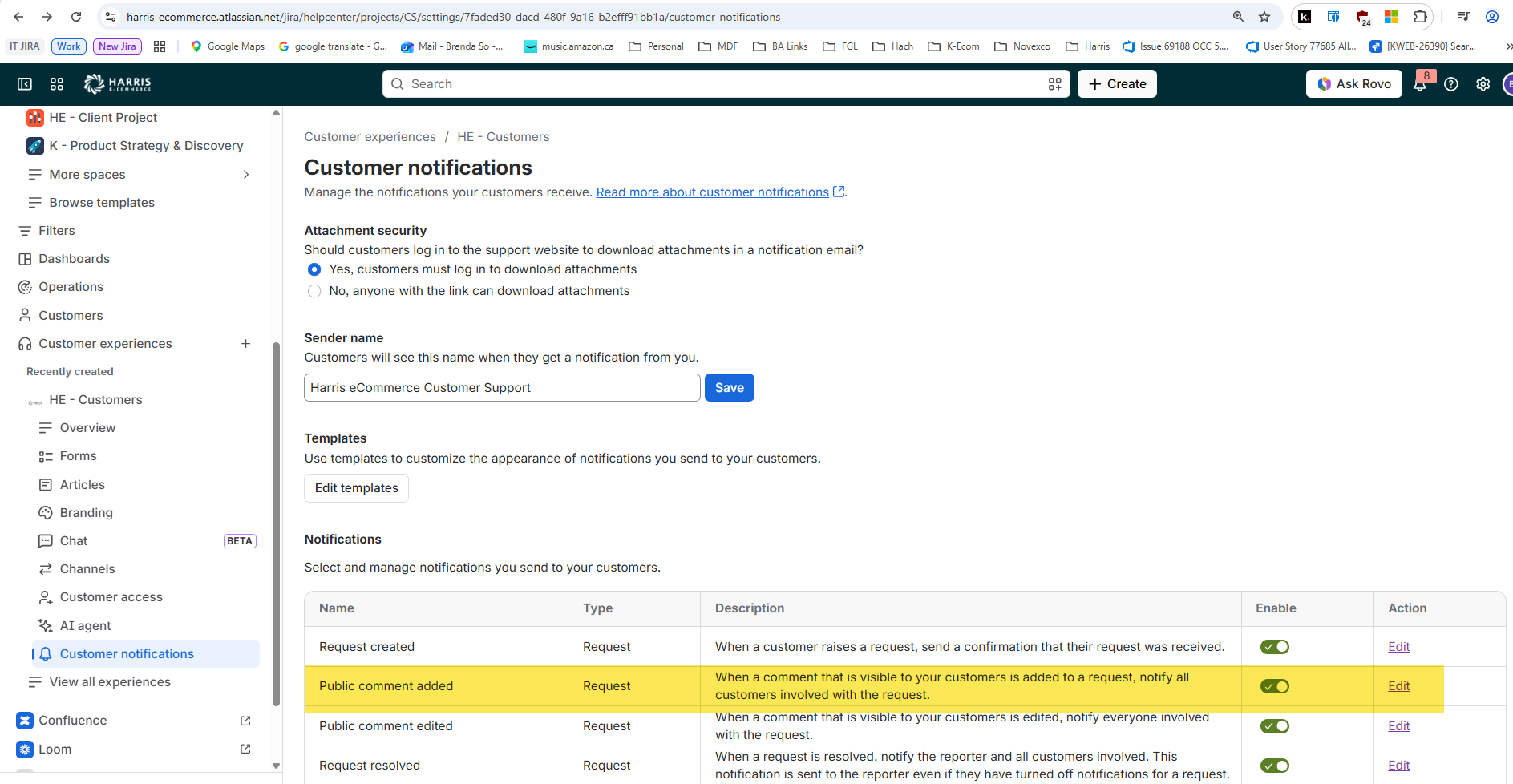Click the search bar filter icon
The image size is (1513, 784).
point(1055,84)
